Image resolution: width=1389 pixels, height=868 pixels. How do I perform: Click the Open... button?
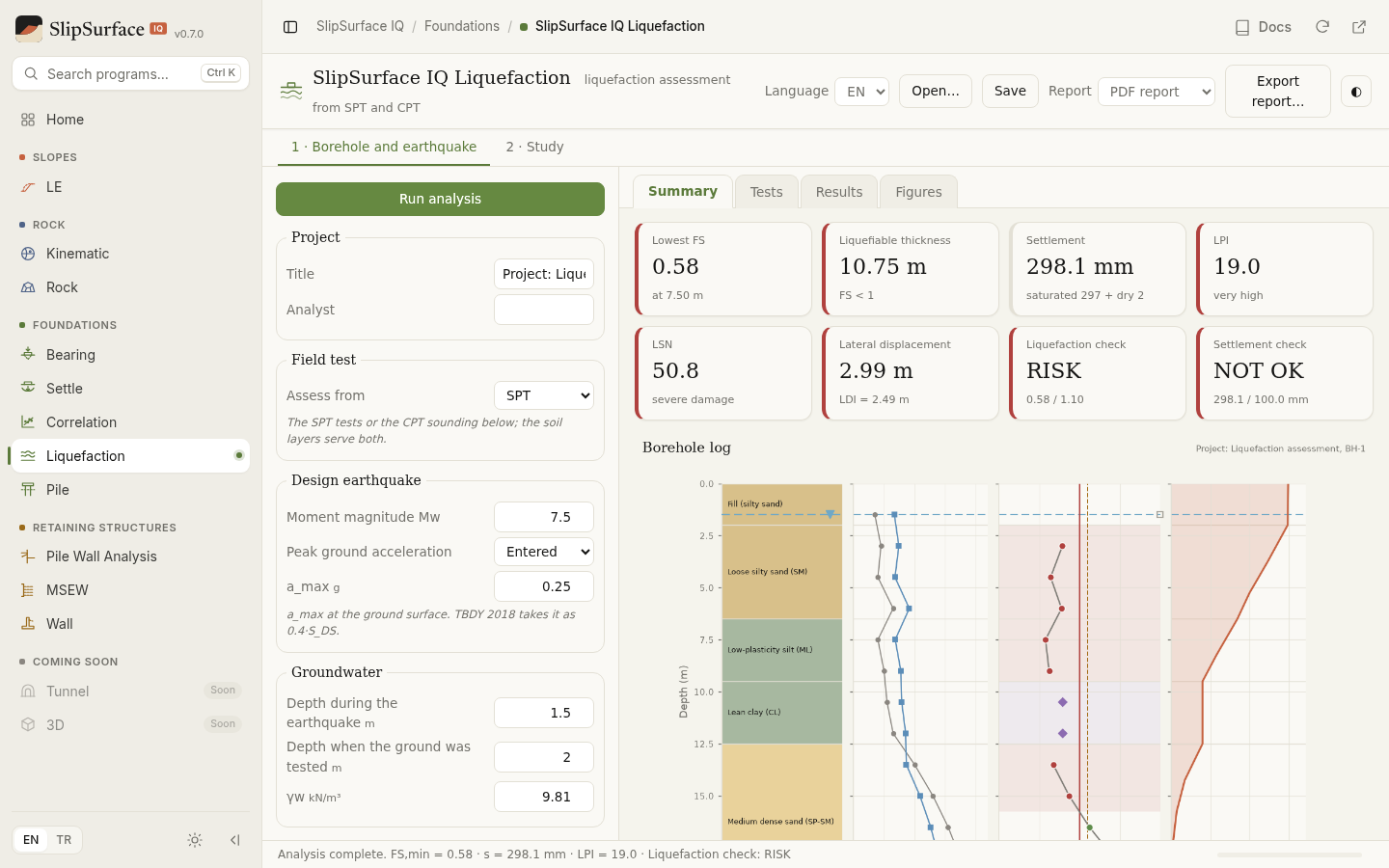pyautogui.click(x=936, y=91)
